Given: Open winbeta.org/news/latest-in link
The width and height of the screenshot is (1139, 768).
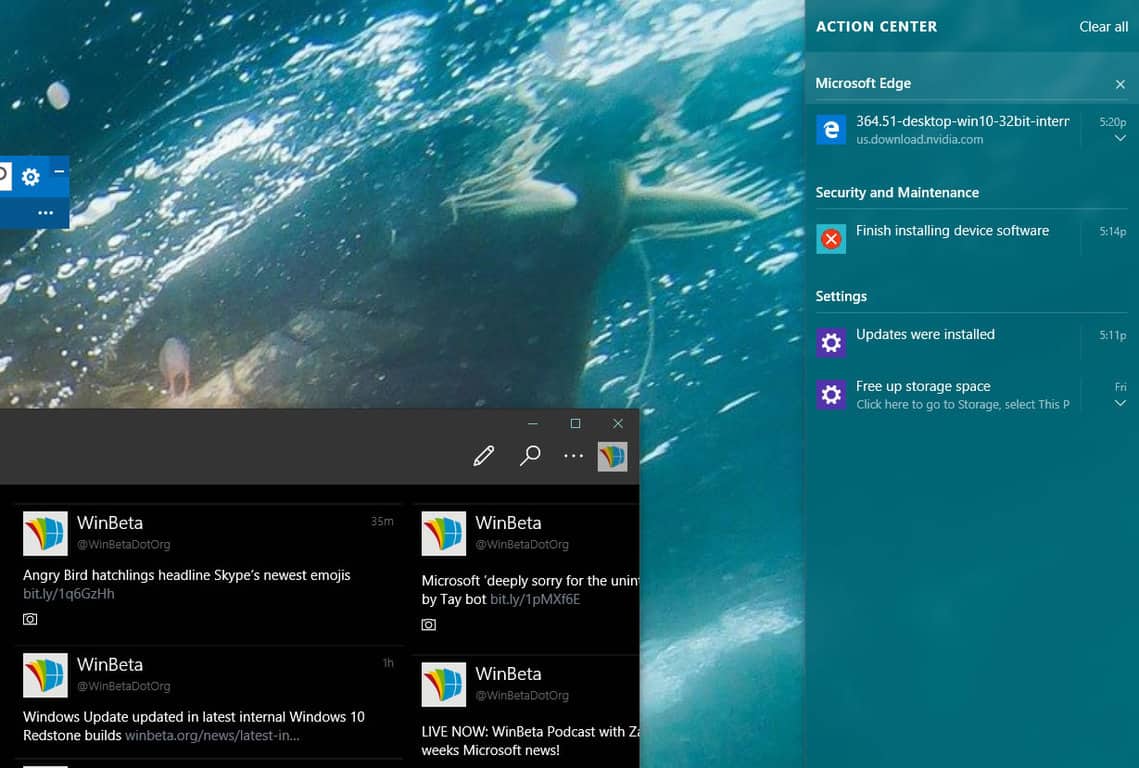Looking at the screenshot, I should [212, 735].
